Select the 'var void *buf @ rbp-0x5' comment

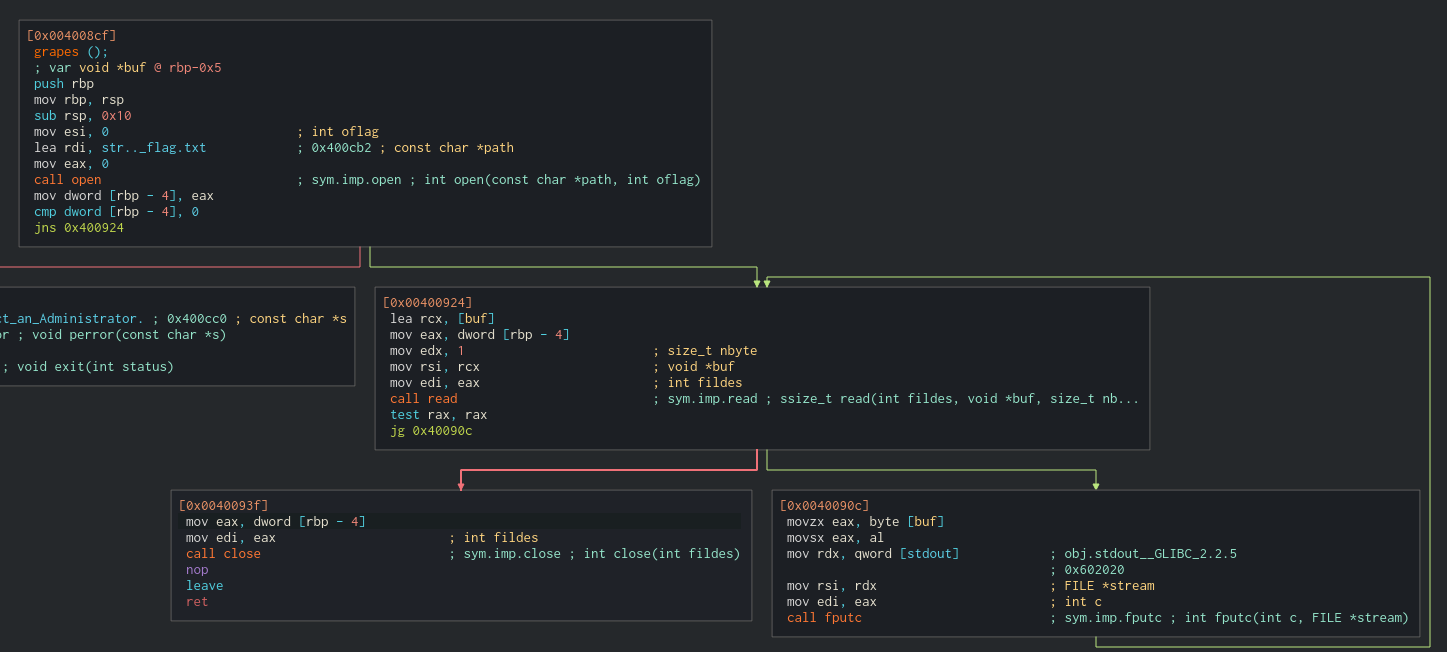pos(128,68)
